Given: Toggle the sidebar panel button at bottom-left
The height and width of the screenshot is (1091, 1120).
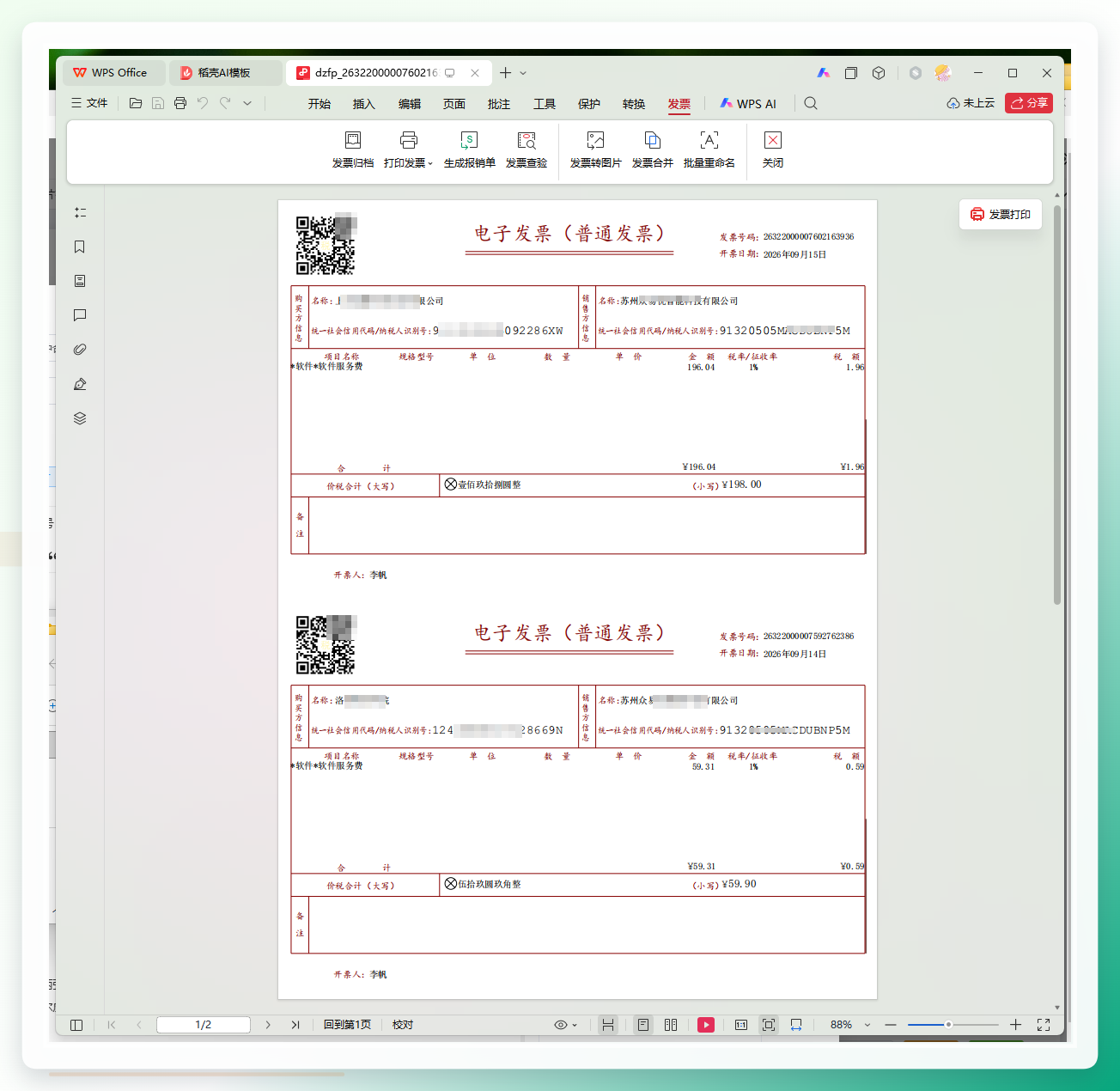Looking at the screenshot, I should point(76,1025).
